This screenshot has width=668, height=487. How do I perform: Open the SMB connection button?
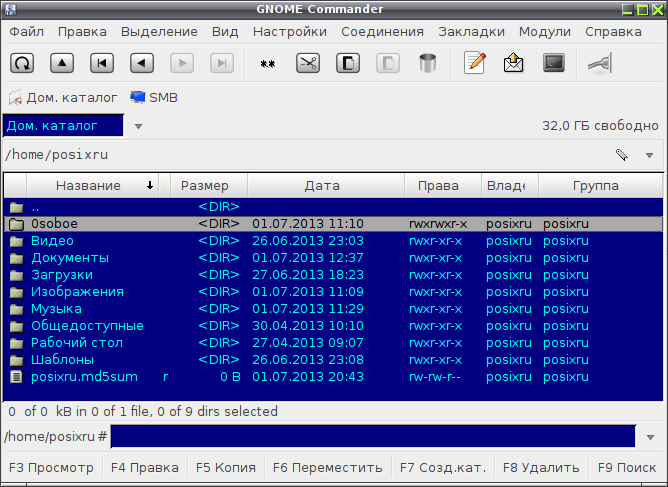[x=154, y=98]
